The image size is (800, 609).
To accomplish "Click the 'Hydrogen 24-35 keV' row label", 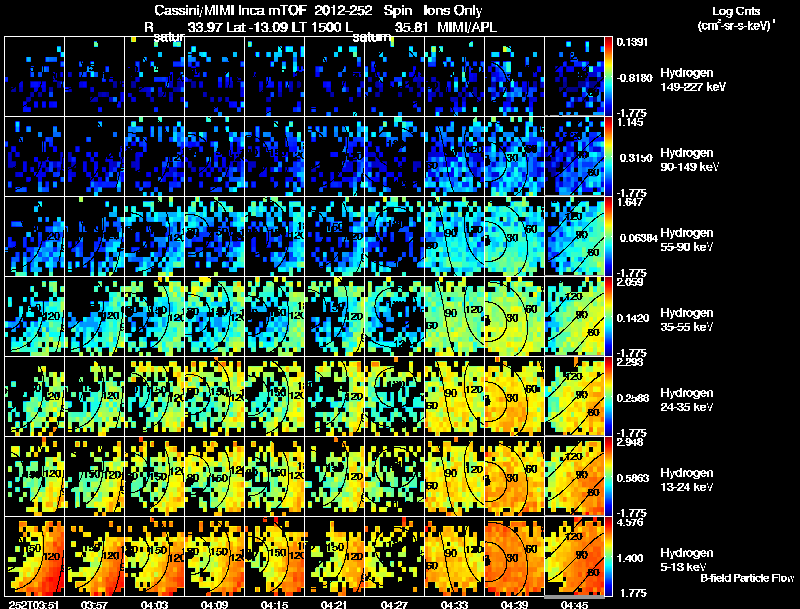I will (687, 400).
